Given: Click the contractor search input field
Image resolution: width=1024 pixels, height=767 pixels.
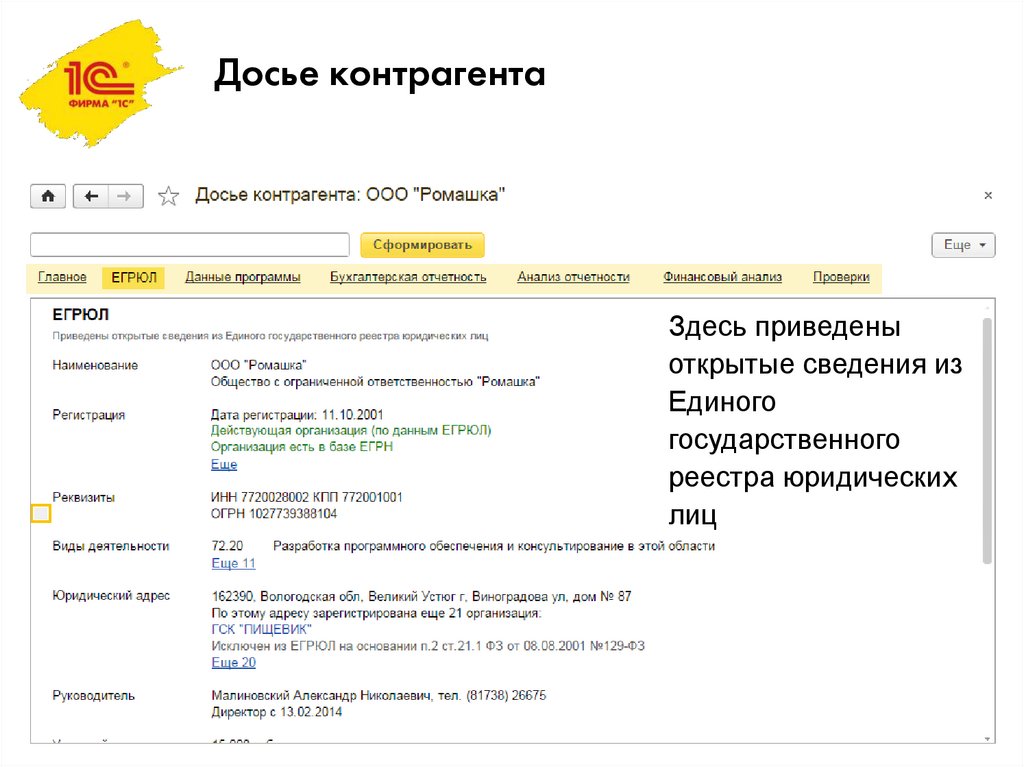Looking at the screenshot, I should (189, 245).
